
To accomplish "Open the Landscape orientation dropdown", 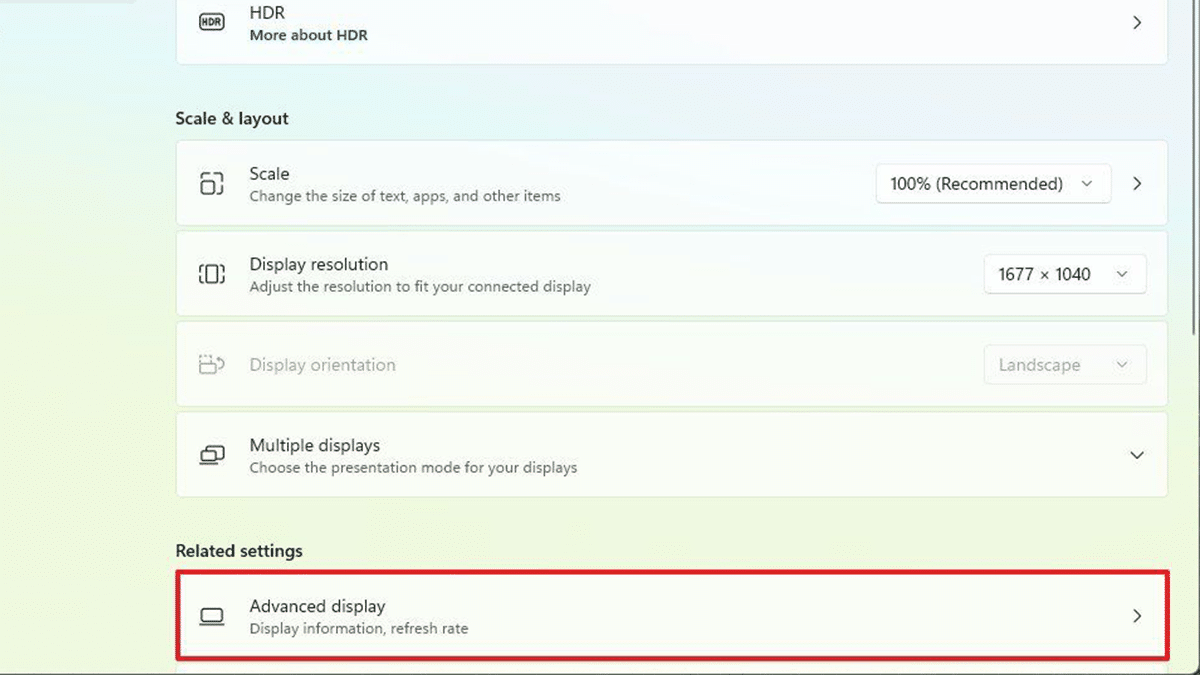I will (x=1064, y=365).
